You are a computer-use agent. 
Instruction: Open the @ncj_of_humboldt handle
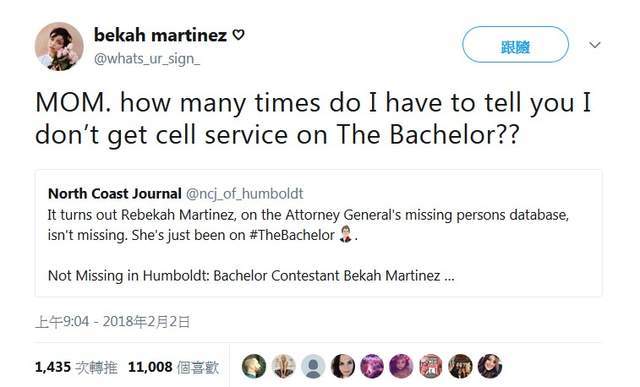tap(244, 194)
